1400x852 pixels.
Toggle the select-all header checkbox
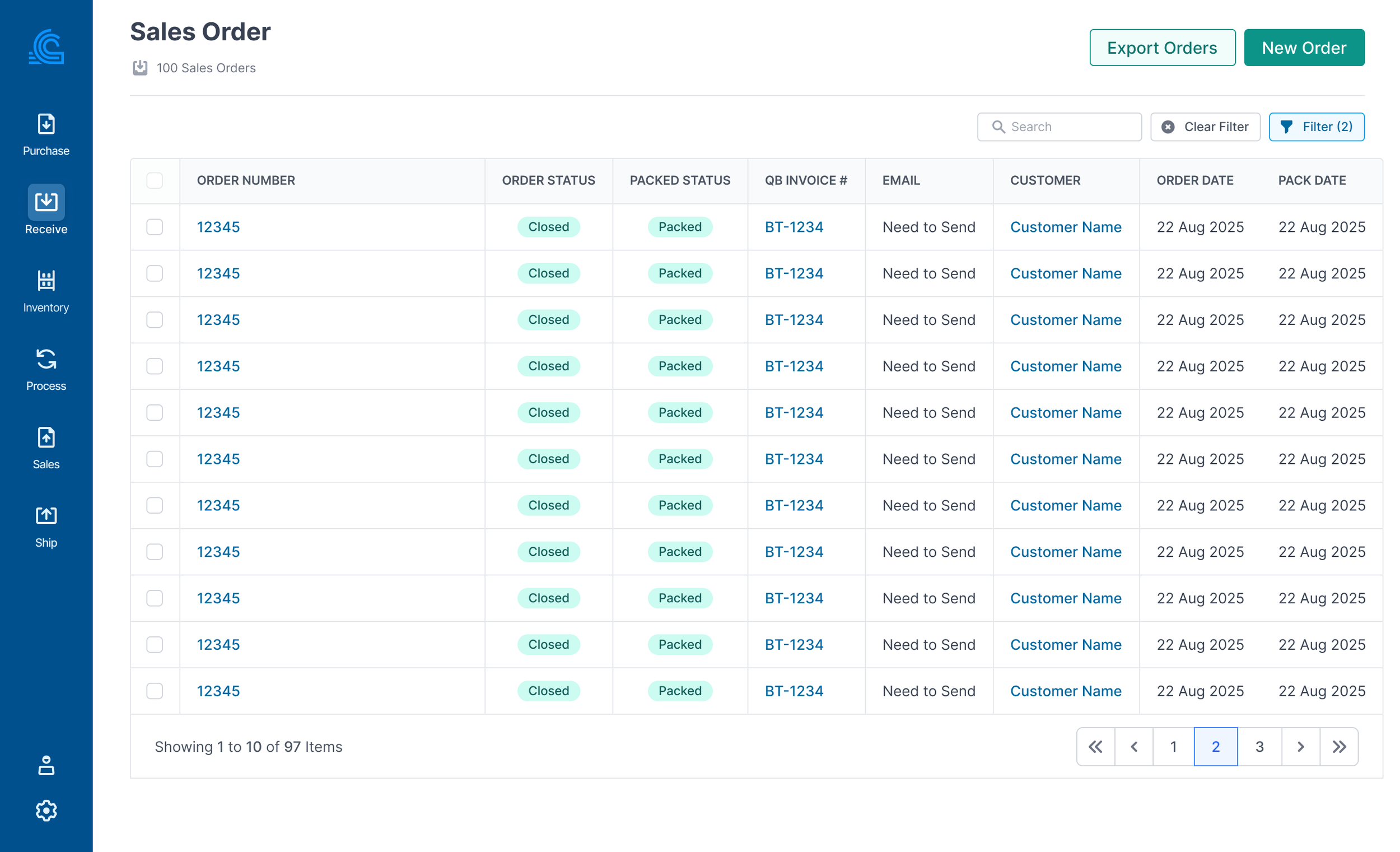(155, 180)
